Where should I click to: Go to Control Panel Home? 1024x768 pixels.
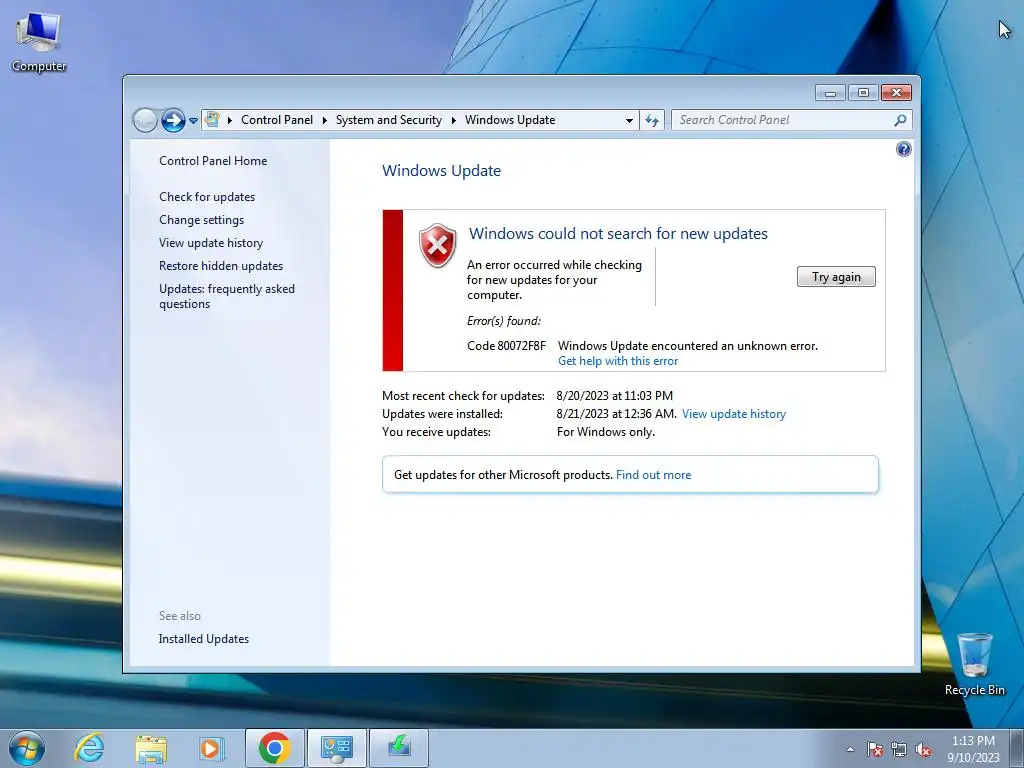pyautogui.click(x=213, y=161)
